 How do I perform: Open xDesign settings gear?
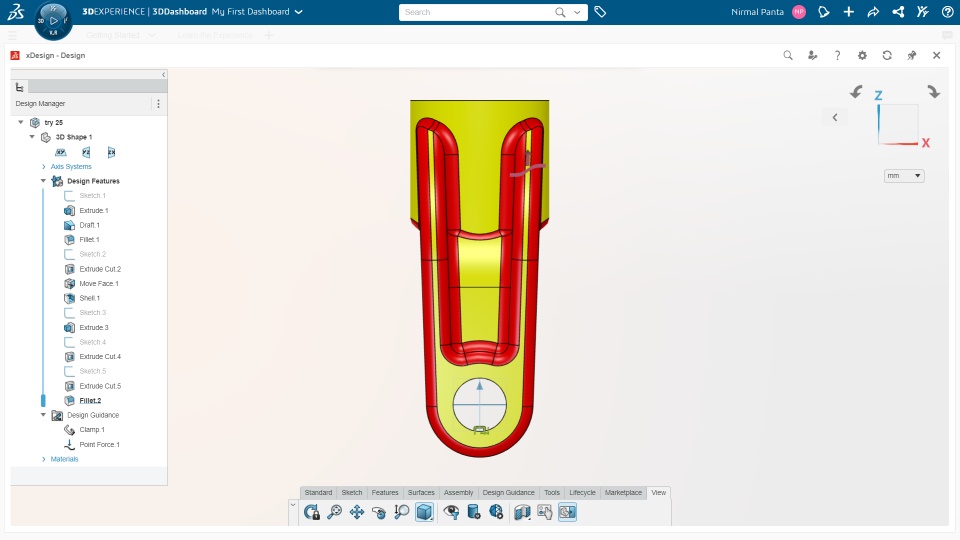pyautogui.click(x=862, y=55)
